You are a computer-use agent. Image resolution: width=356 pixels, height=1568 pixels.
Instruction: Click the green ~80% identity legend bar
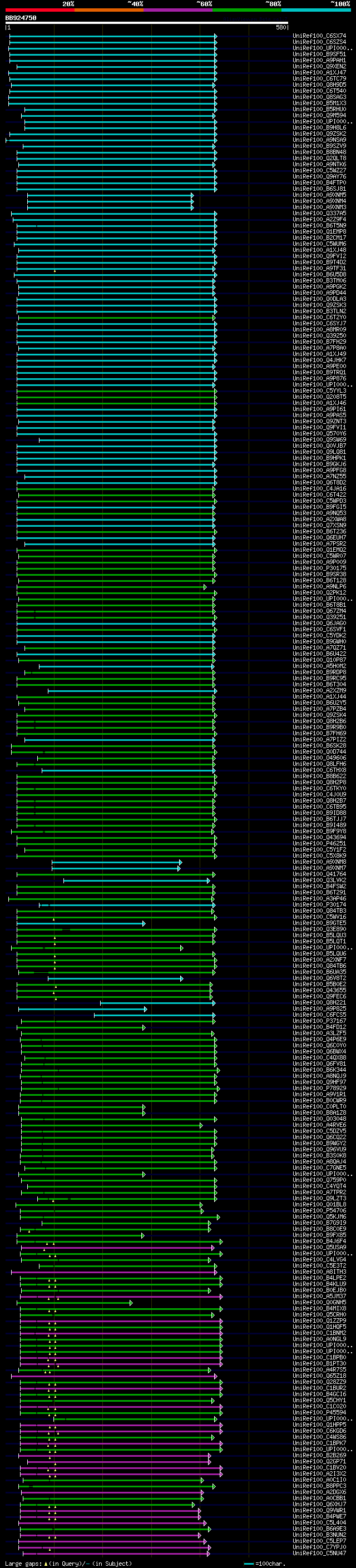click(x=247, y=10)
